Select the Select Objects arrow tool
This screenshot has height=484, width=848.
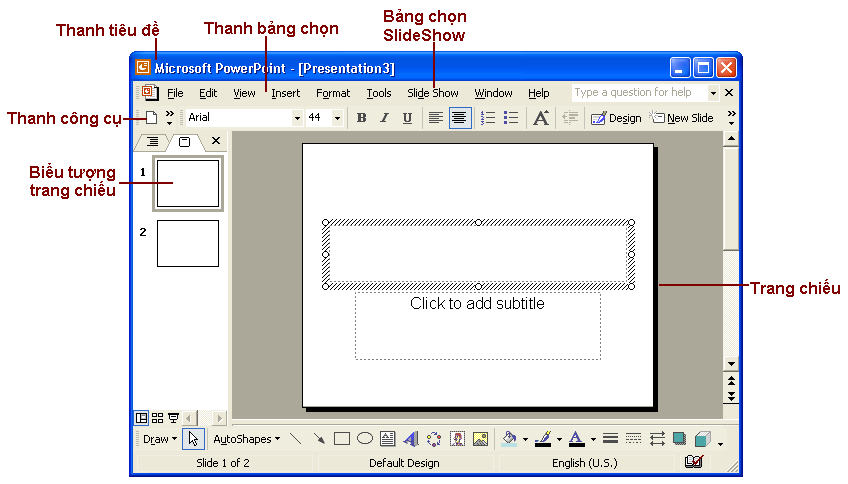coord(193,439)
